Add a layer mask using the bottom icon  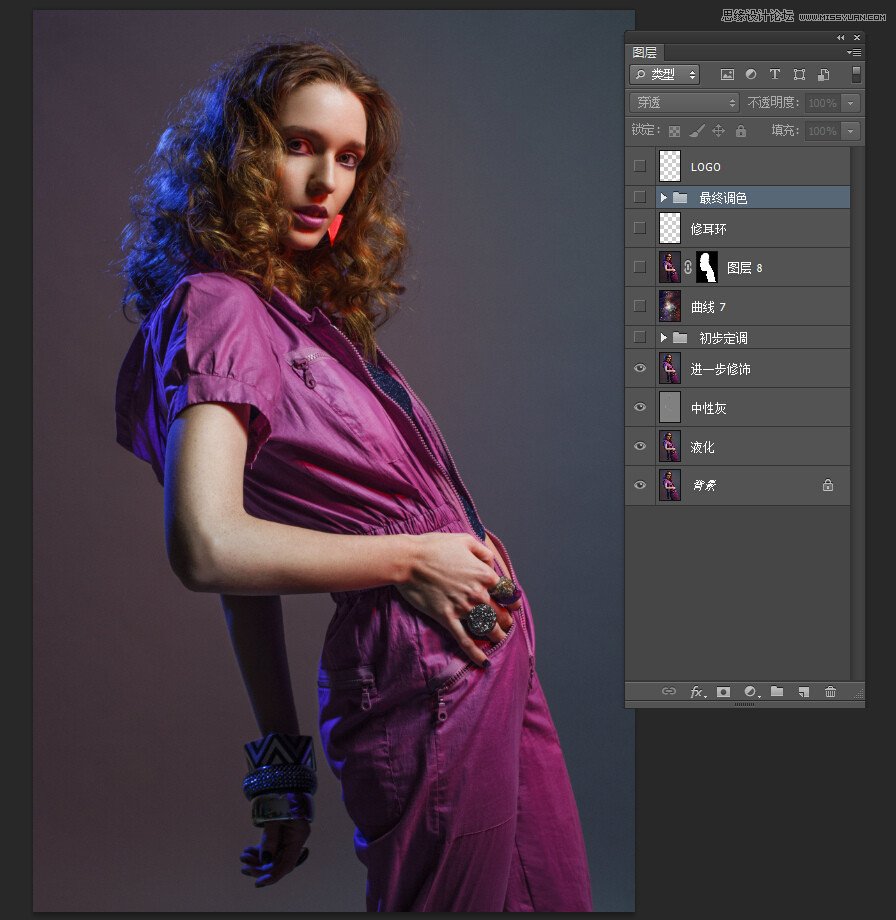tap(723, 692)
